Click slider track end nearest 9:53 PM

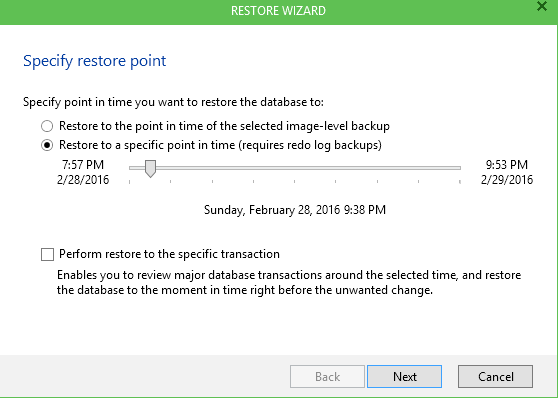coord(458,168)
